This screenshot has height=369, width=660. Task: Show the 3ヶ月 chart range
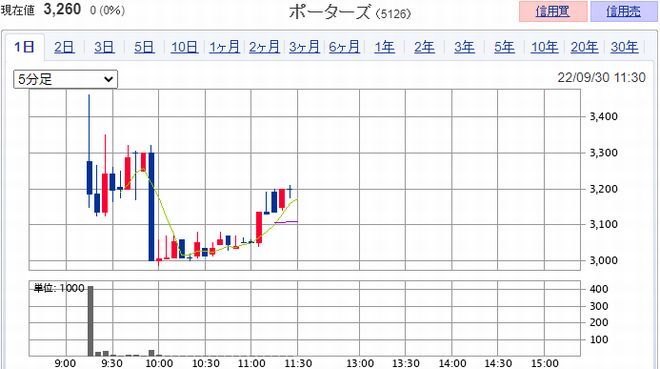(x=304, y=47)
